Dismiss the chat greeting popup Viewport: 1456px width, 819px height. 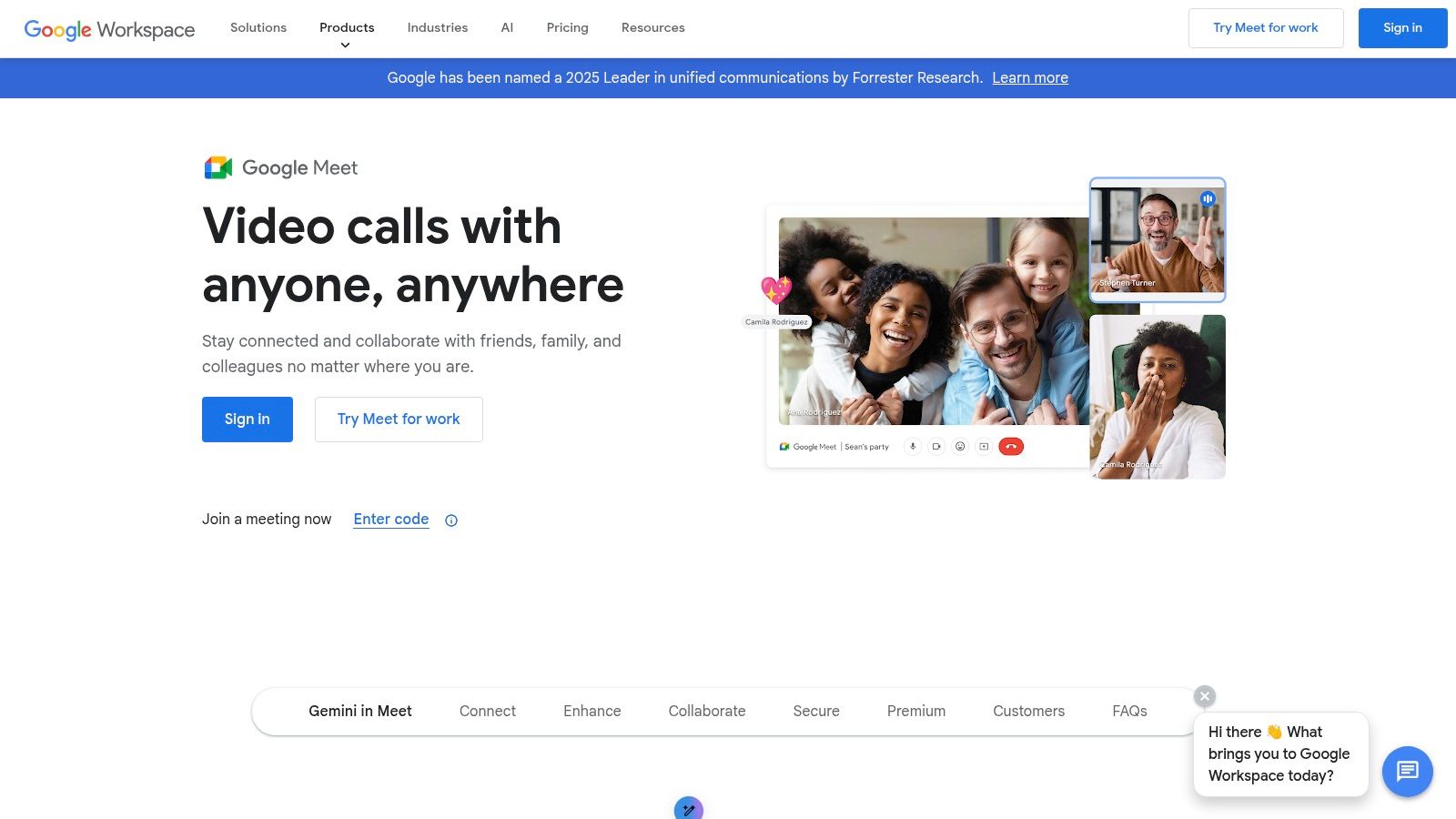1204,695
